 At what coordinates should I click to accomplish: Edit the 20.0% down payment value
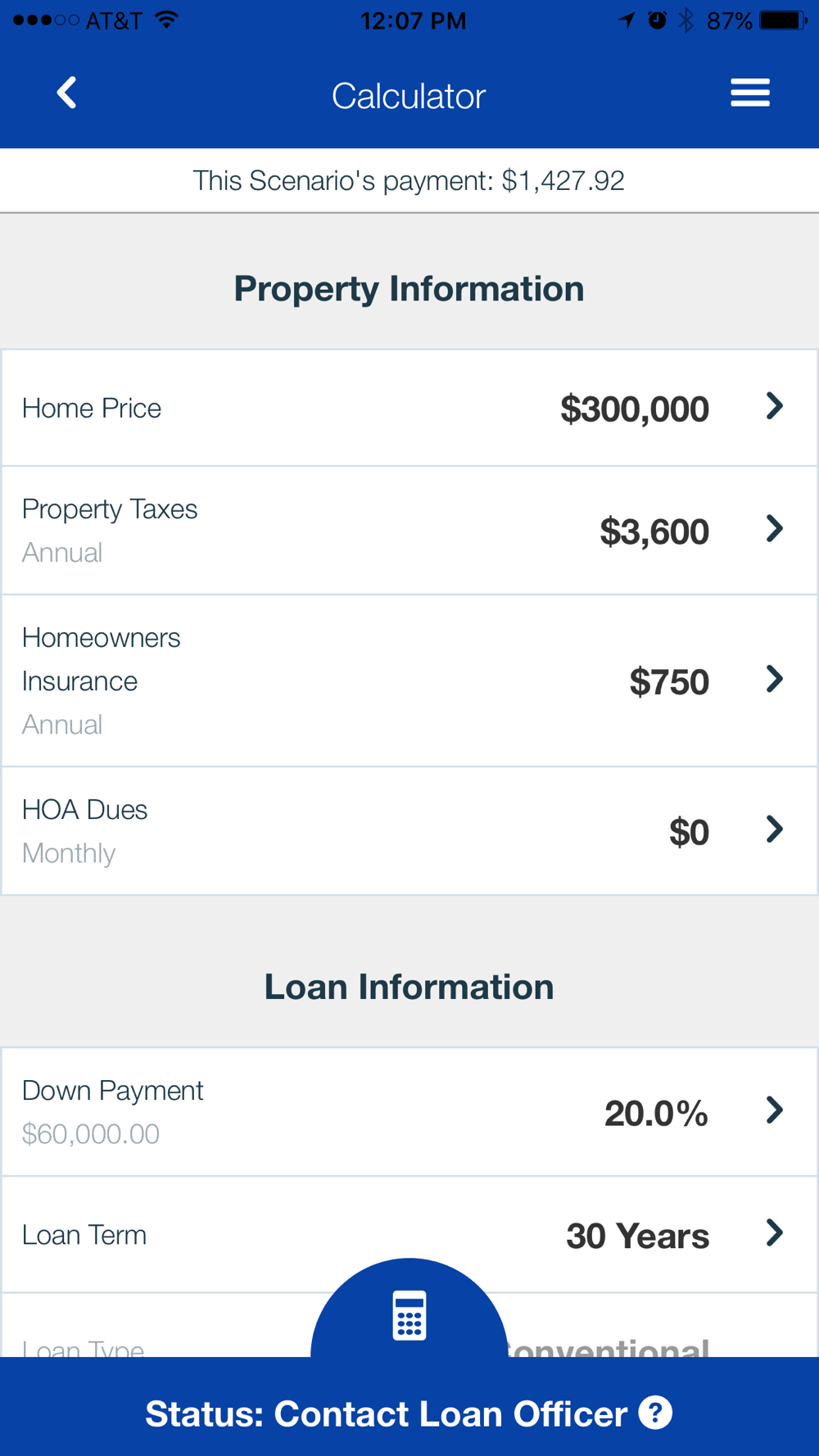[656, 1114]
